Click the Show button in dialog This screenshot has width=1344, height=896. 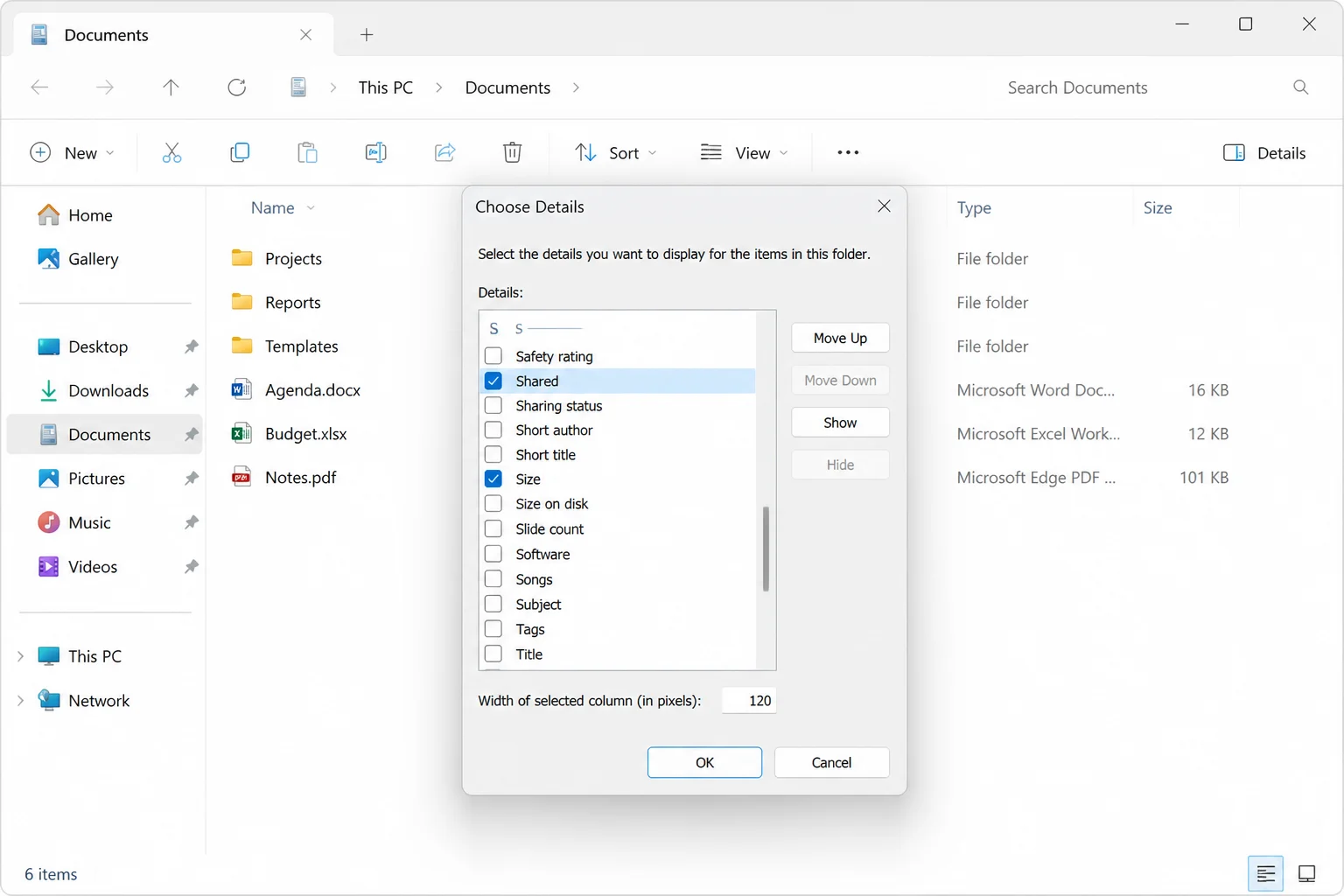point(840,423)
